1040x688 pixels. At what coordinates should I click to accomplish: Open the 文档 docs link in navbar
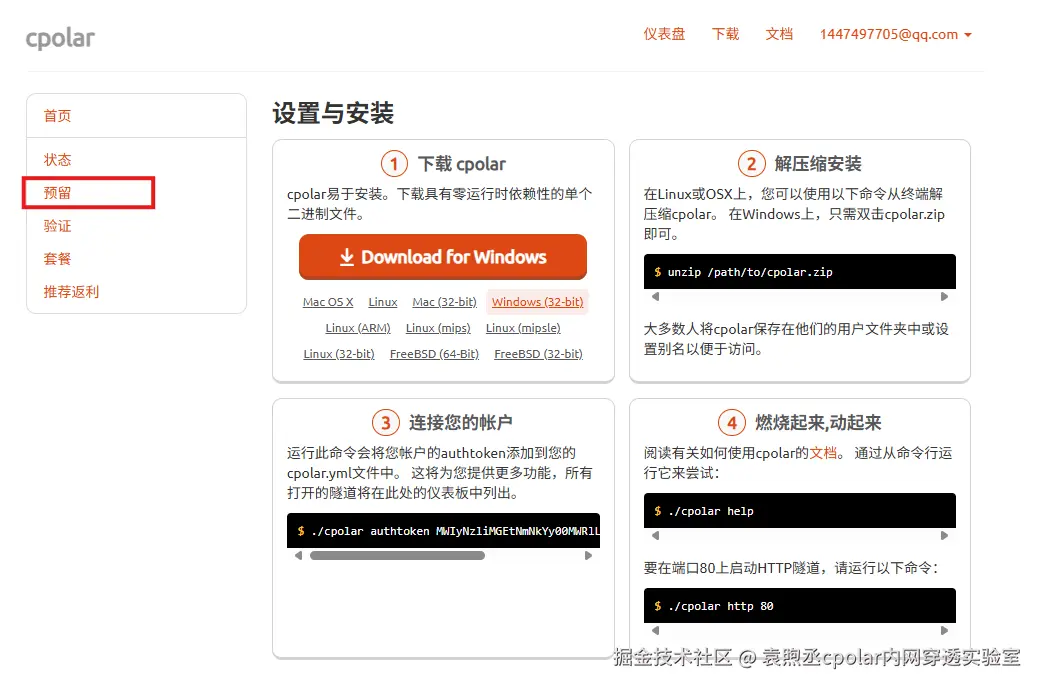click(779, 34)
